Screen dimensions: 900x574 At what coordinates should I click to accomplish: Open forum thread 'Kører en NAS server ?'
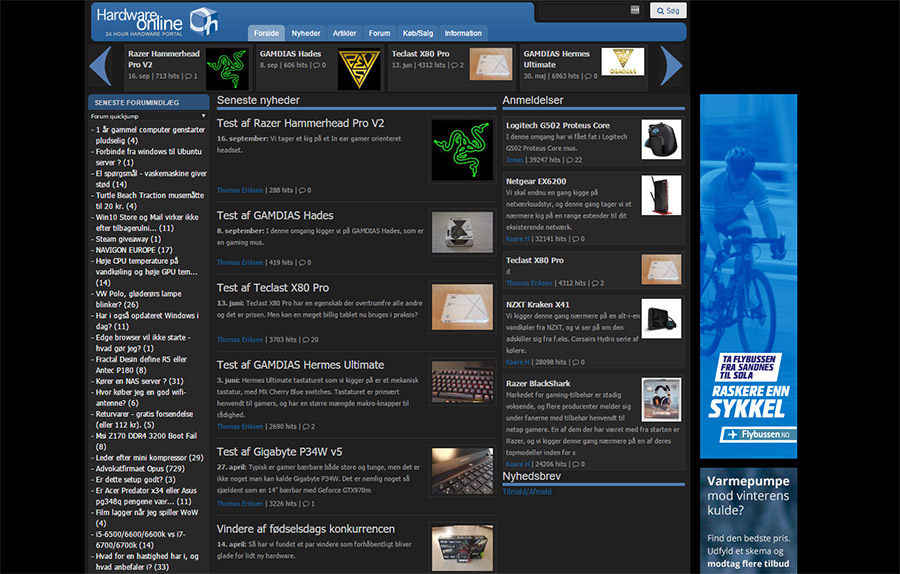tap(139, 381)
